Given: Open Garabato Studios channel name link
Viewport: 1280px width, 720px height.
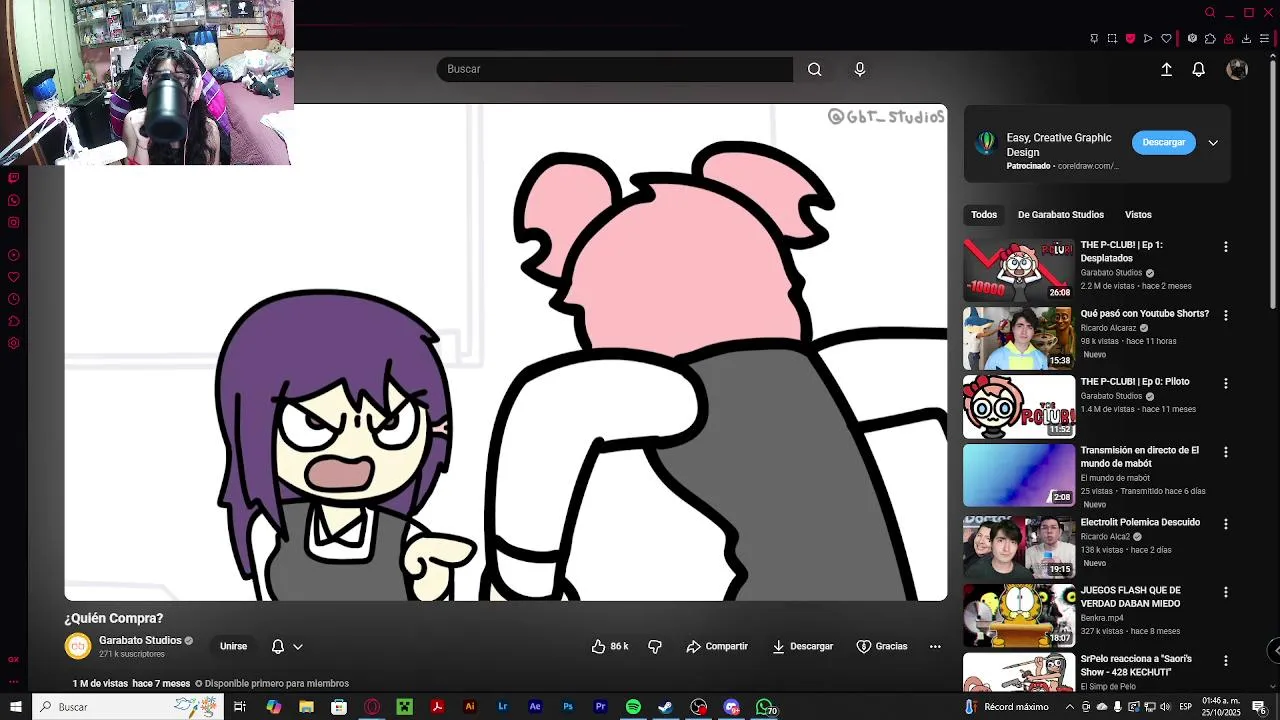Looking at the screenshot, I should 140,640.
